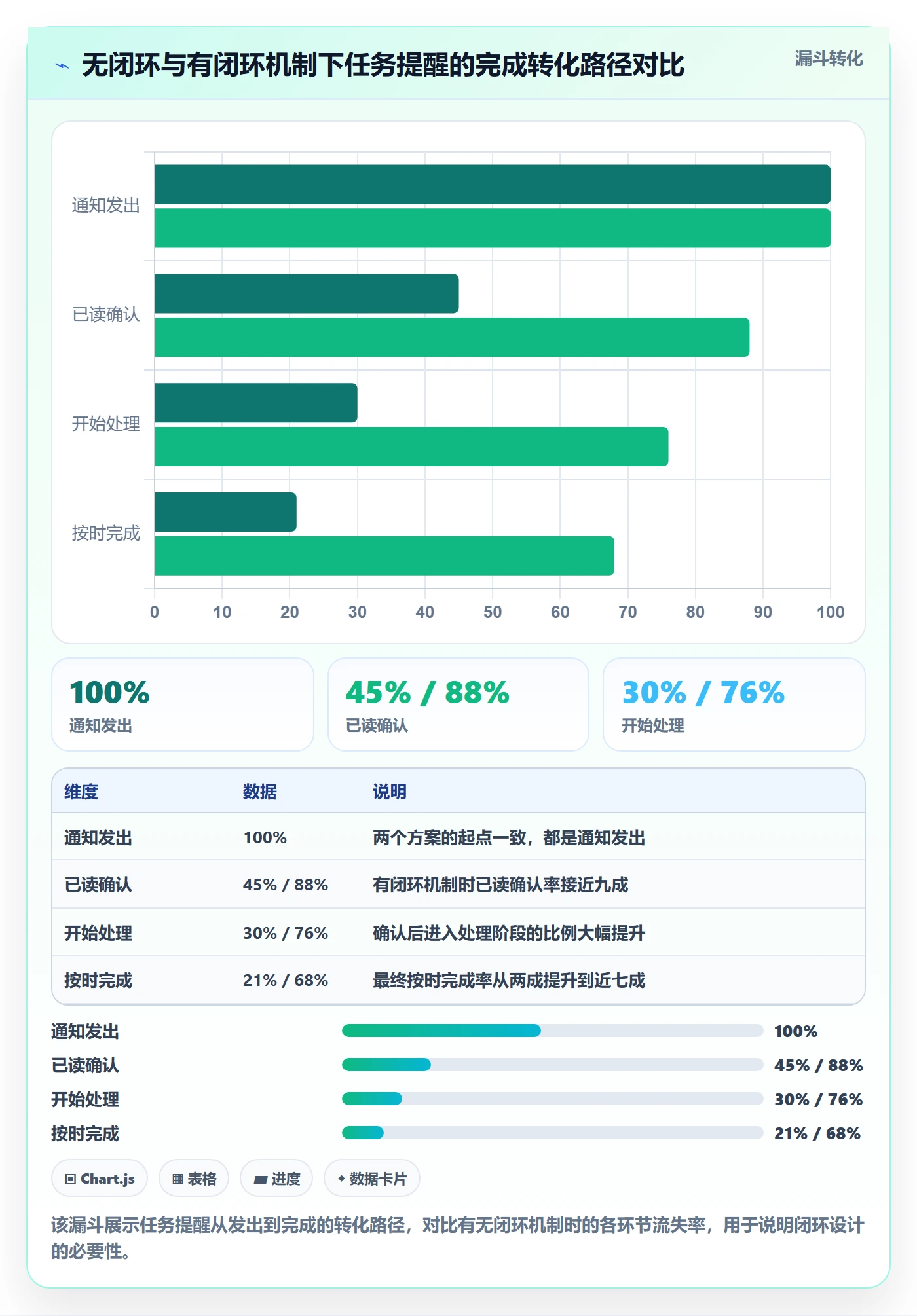
Task: Click the light green 按时完成 bar at 68
Action: (384, 556)
